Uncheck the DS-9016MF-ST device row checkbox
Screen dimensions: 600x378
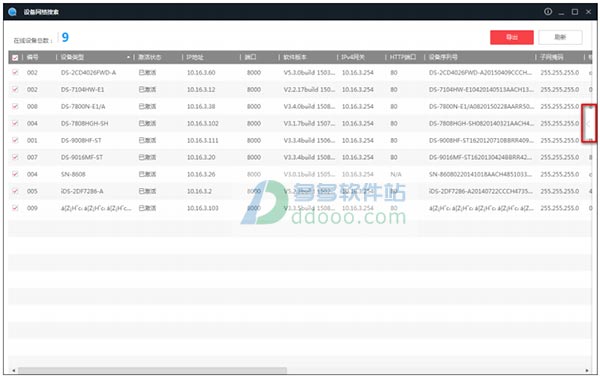point(15,157)
